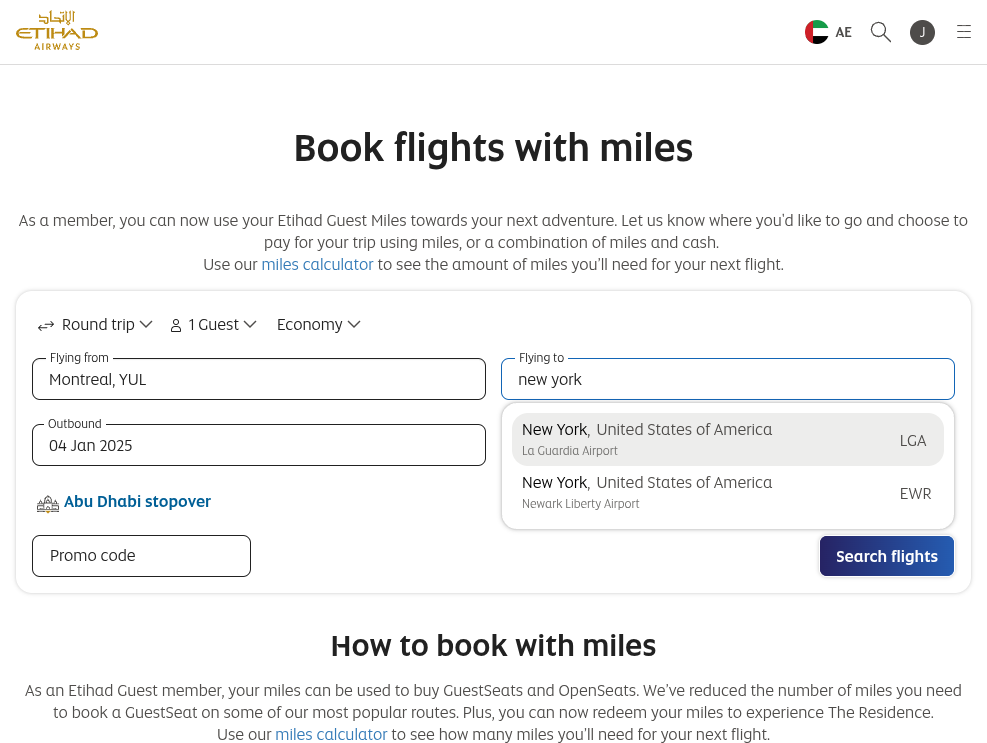The image size is (987, 743).
Task: Open the hamburger menu icon
Action: pos(964,31)
